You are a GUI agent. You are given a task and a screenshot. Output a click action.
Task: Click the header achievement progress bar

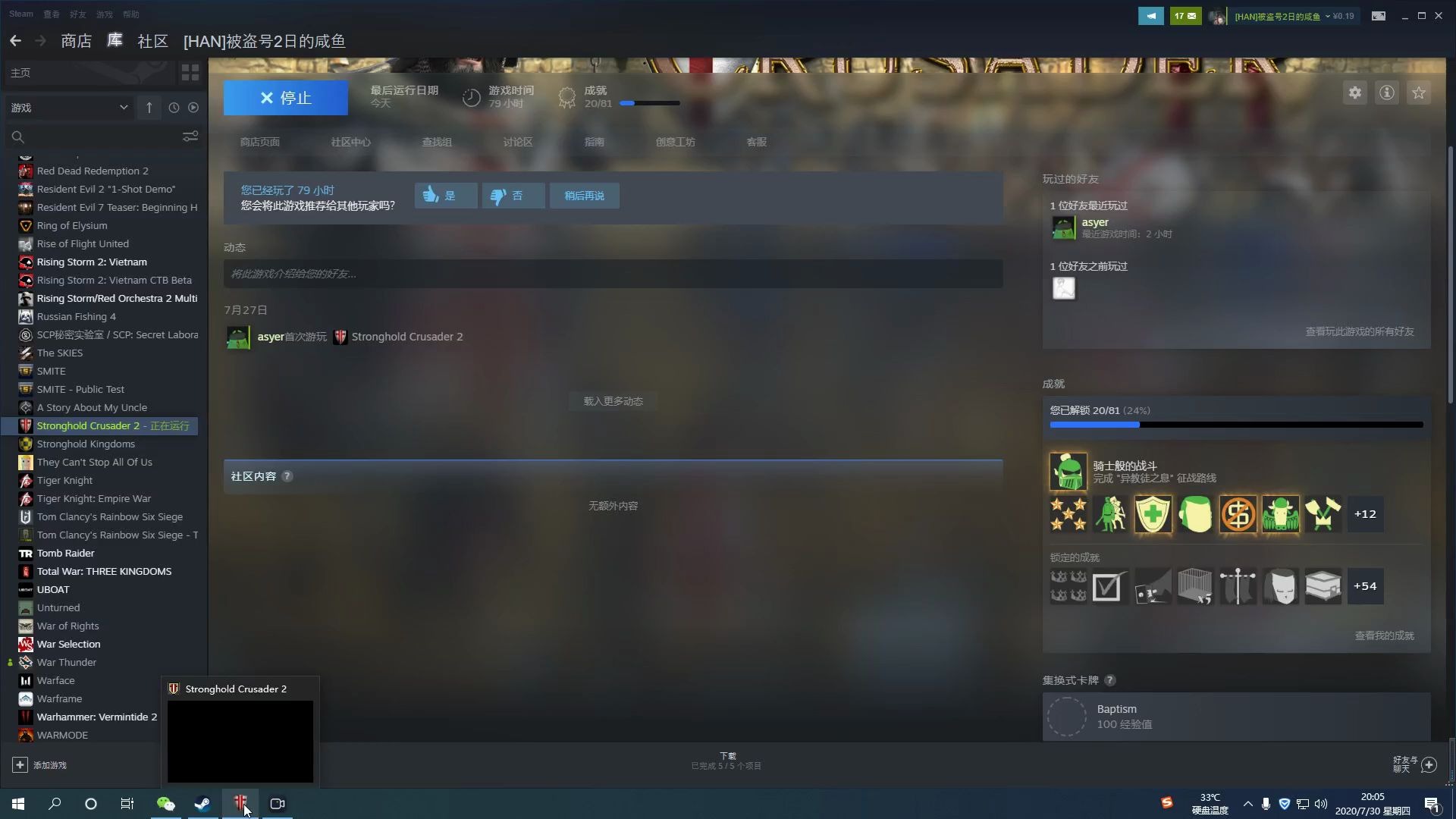pos(650,103)
